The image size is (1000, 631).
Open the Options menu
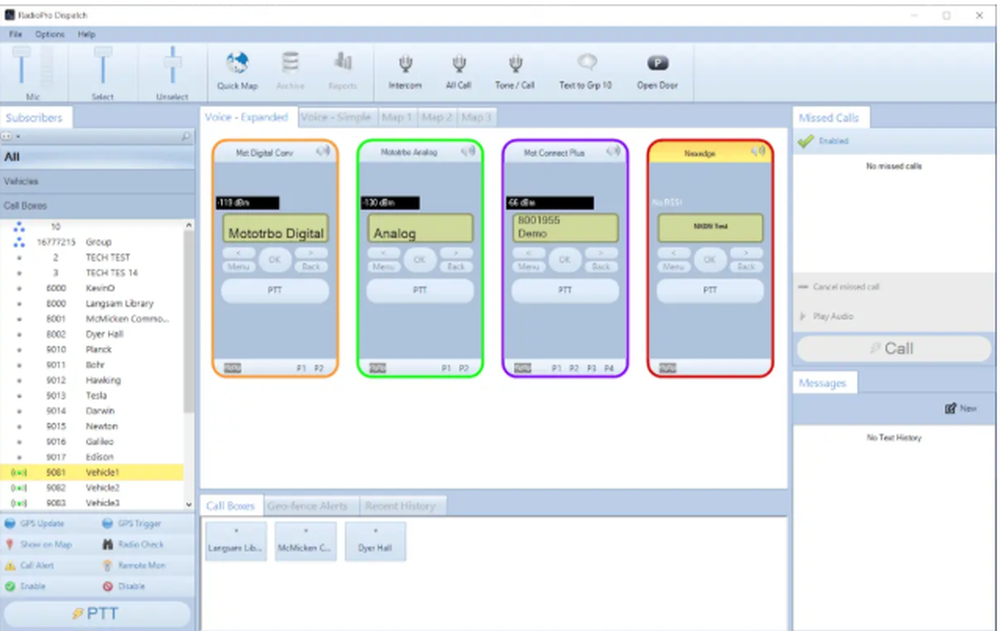(x=48, y=33)
